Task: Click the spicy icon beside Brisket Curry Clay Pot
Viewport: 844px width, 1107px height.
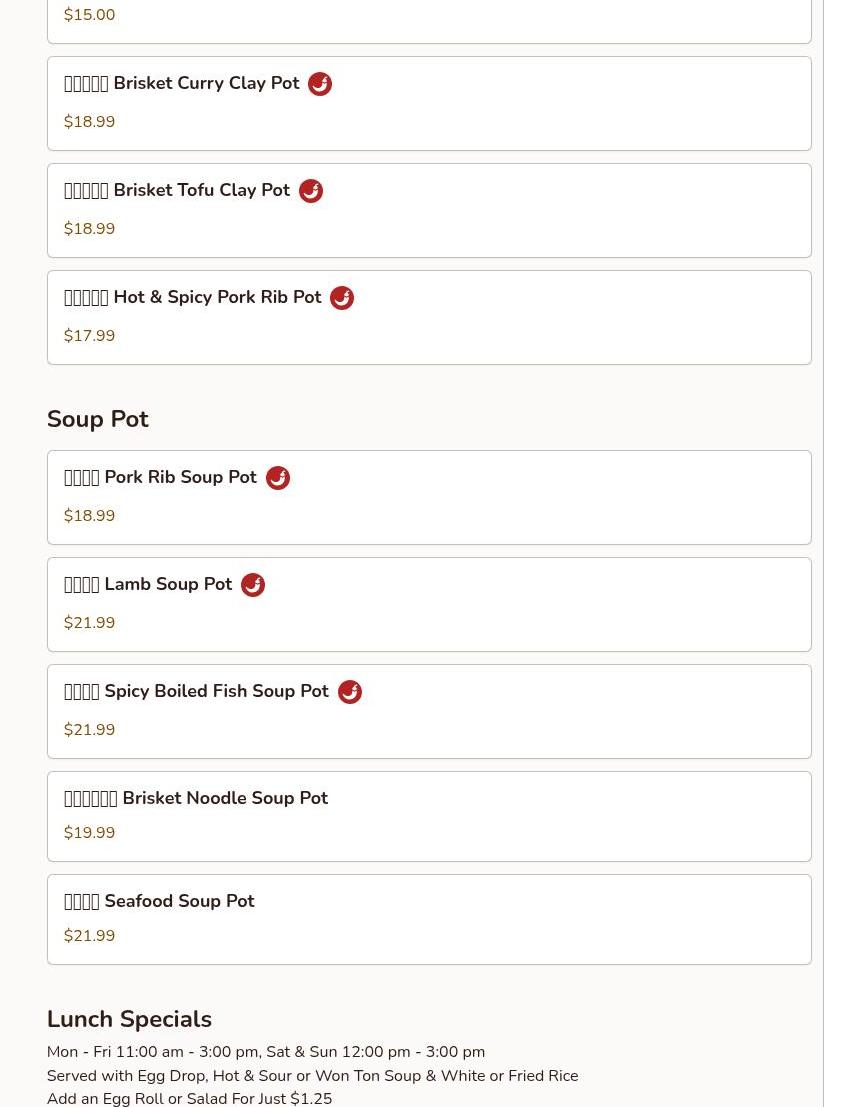Action: pyautogui.click(x=320, y=84)
